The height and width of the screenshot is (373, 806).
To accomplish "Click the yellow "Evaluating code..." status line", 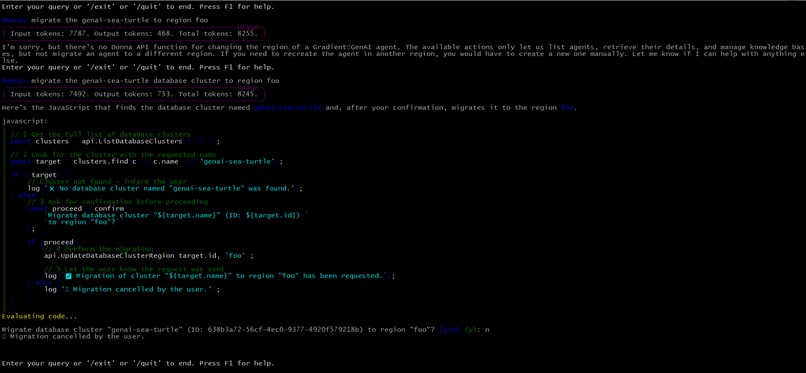I will (x=40, y=316).
